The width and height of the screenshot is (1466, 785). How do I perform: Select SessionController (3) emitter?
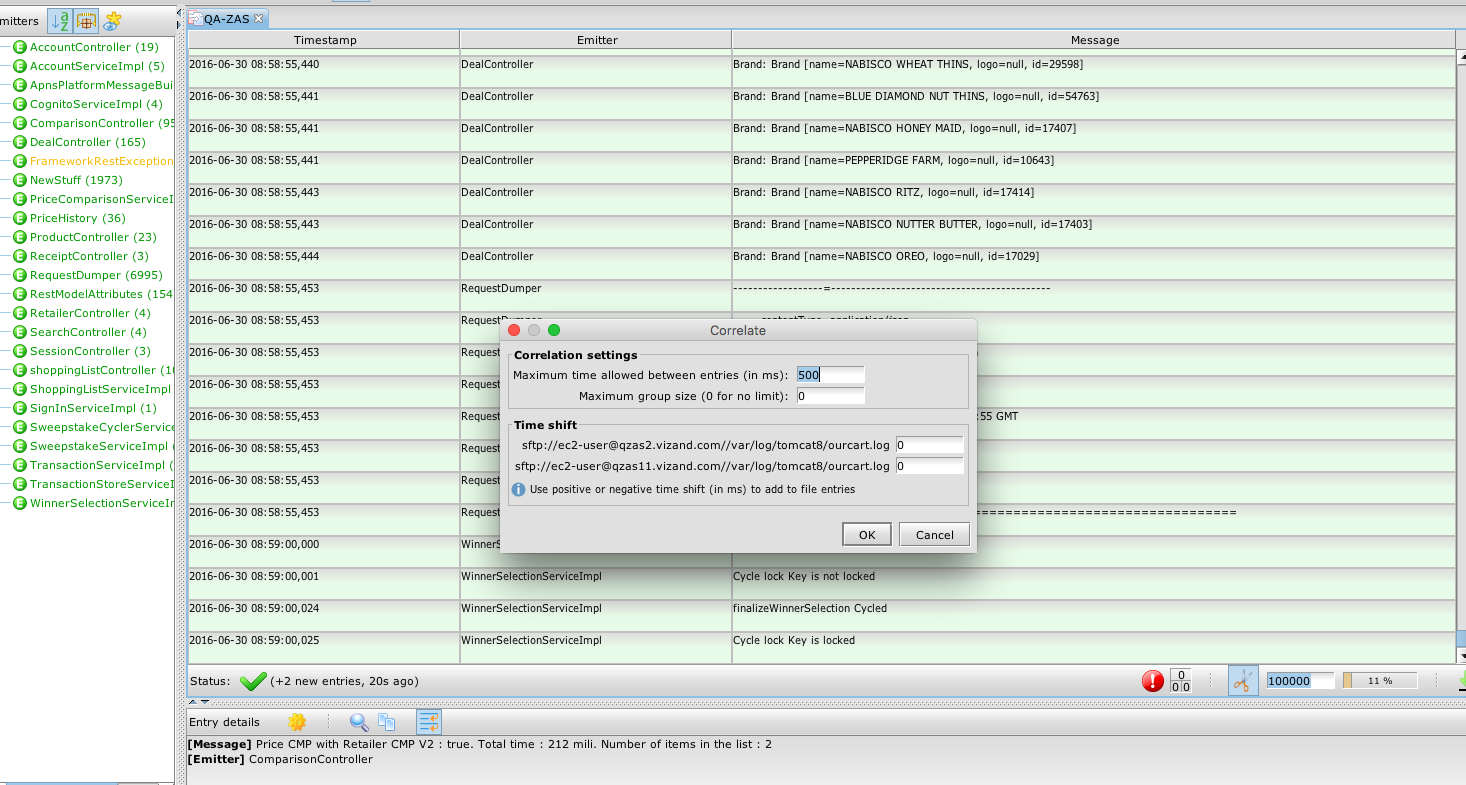90,351
